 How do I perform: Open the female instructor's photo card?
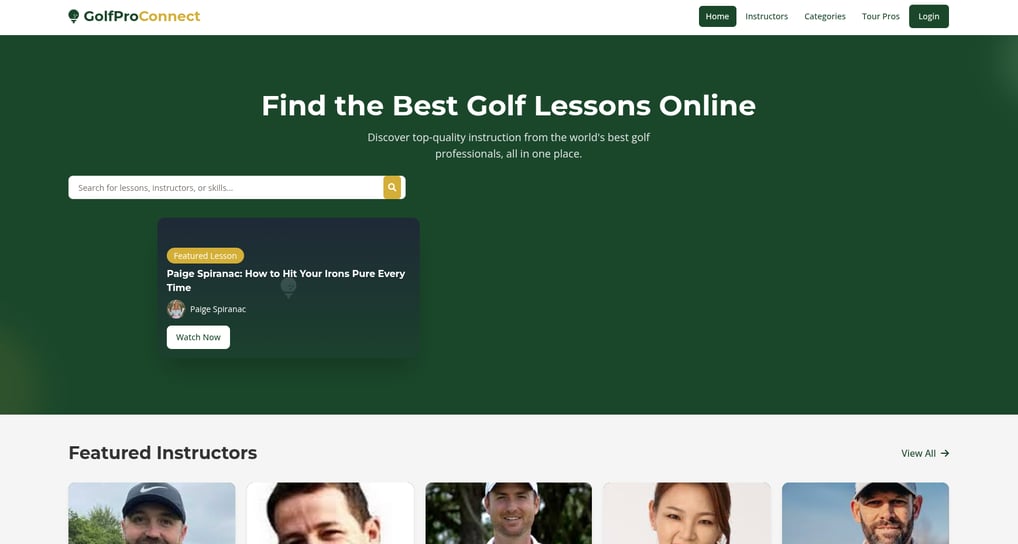[x=687, y=513]
